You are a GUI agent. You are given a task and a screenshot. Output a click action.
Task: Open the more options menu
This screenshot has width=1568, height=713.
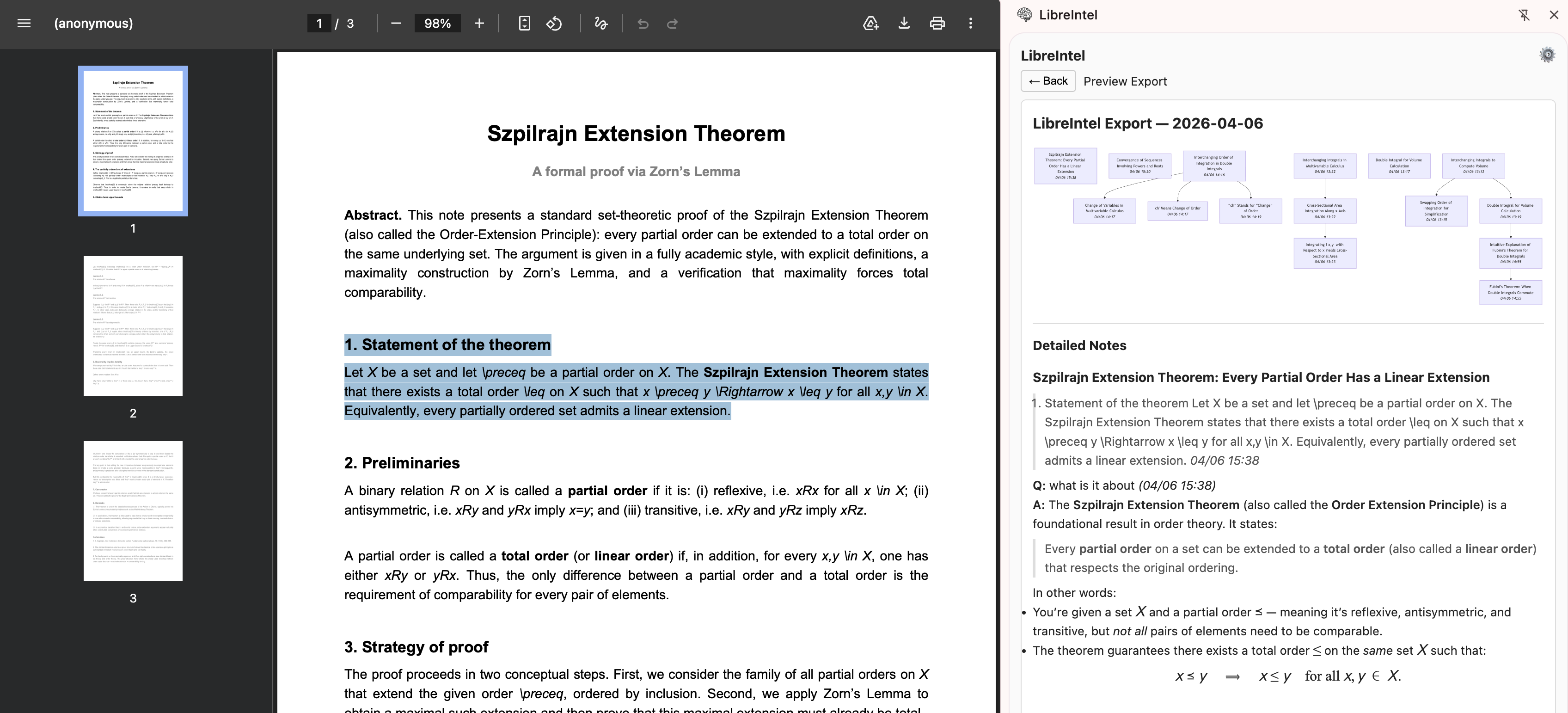pyautogui.click(x=971, y=23)
